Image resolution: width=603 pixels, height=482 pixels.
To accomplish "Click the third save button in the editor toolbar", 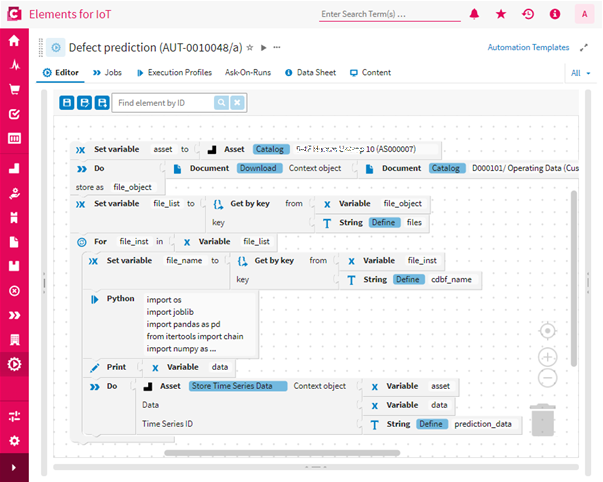I will (102, 103).
